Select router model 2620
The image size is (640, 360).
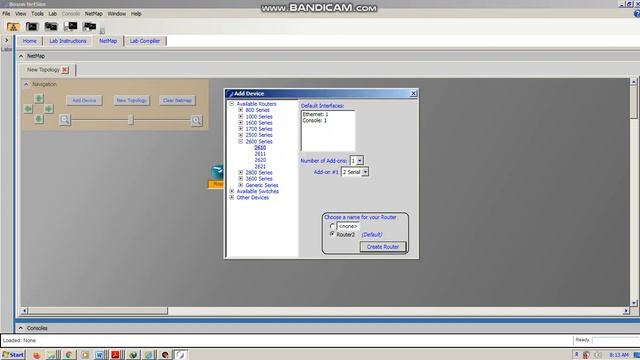tap(260, 160)
